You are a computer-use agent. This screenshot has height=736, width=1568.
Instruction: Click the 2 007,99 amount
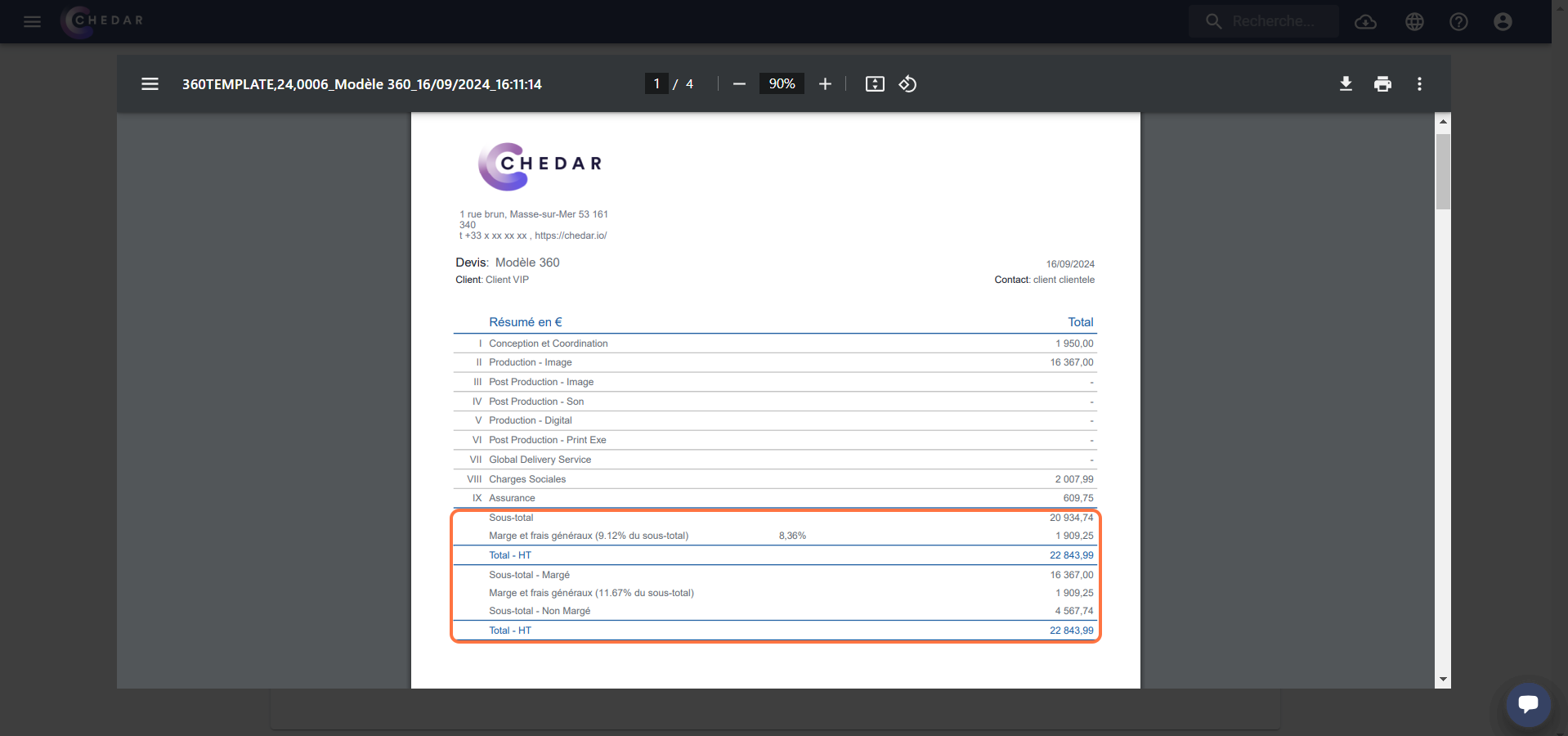click(x=1074, y=479)
